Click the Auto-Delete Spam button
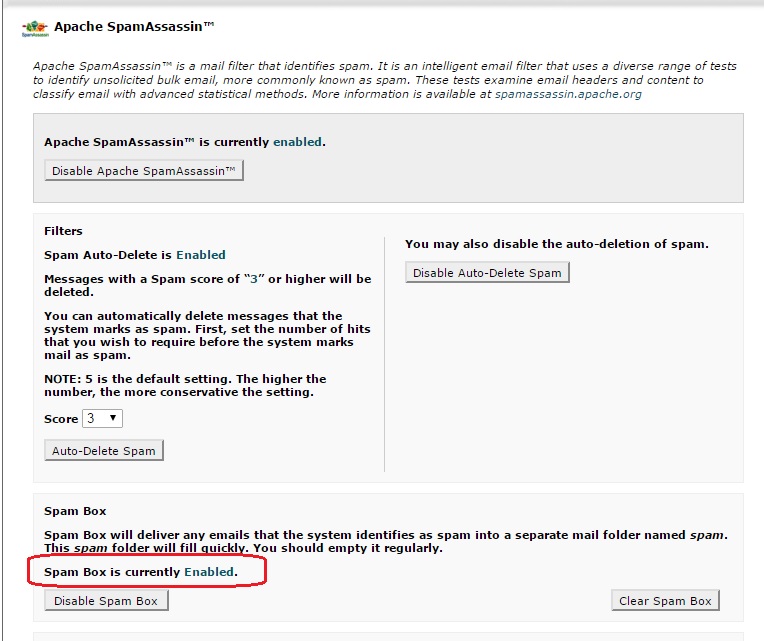764x641 pixels. pos(104,451)
